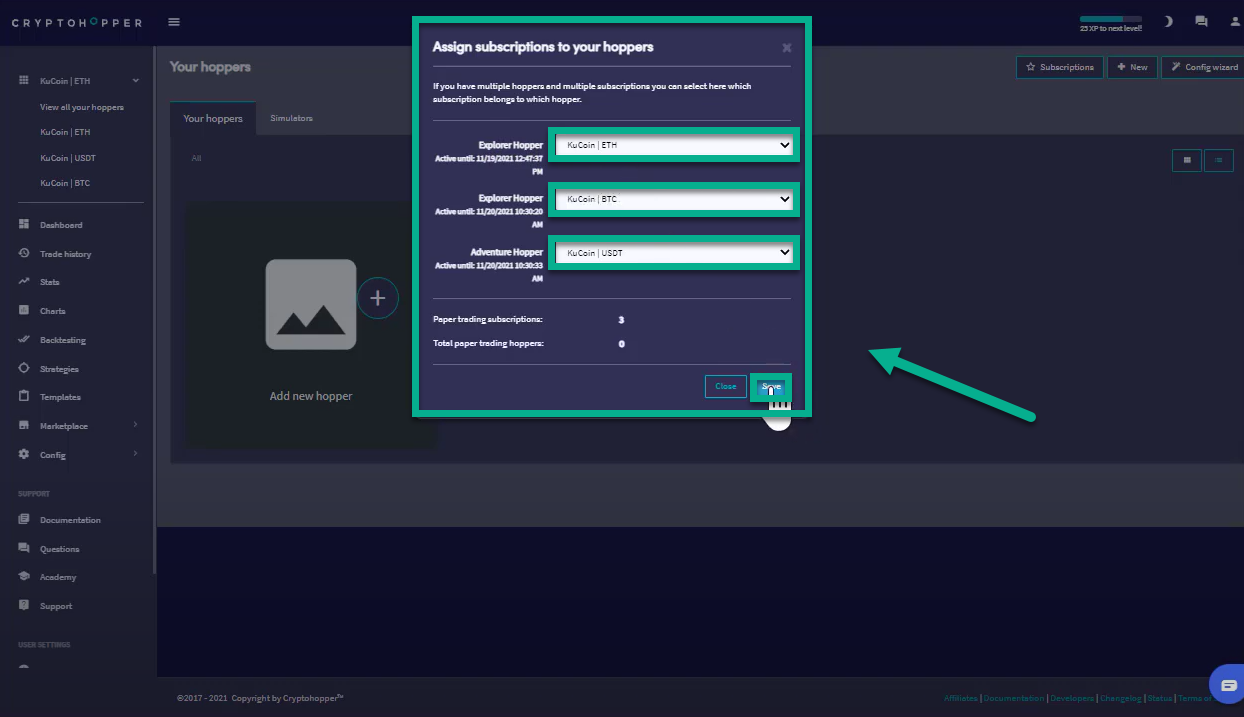This screenshot has width=1244, height=717.
Task: Close the Assign subscriptions dialog with X
Action: (787, 47)
